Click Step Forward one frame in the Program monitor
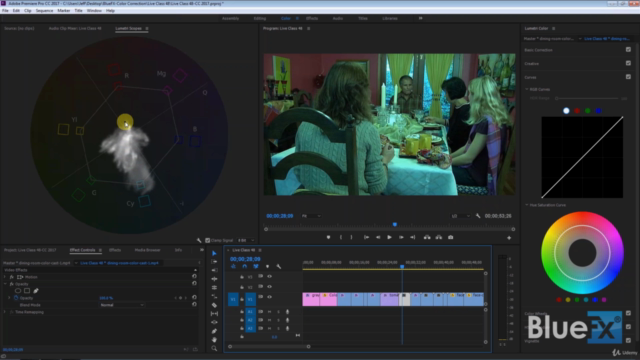640x360 pixels. pyautogui.click(x=401, y=237)
